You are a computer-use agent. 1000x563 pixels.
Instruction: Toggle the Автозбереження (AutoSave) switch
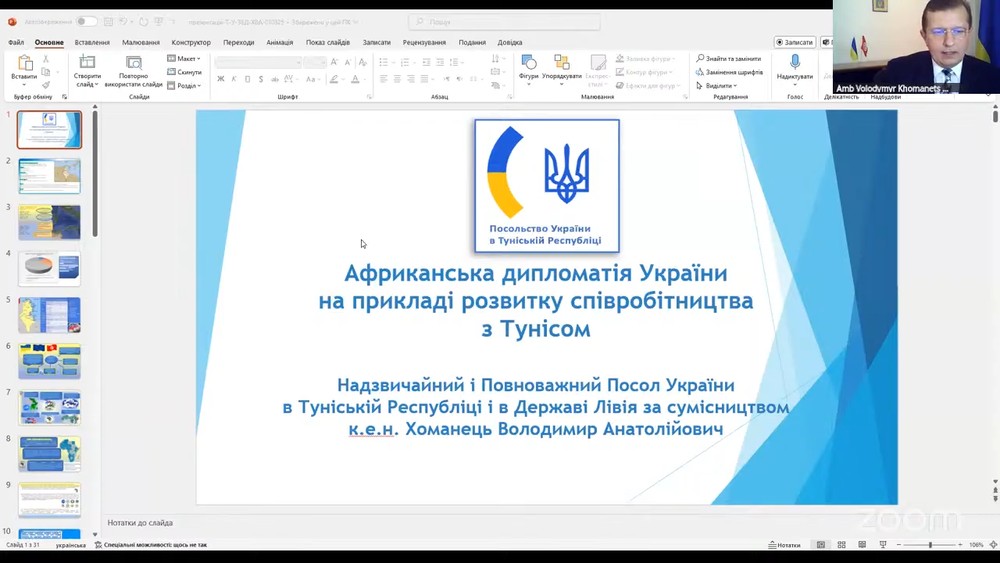pyautogui.click(x=86, y=22)
